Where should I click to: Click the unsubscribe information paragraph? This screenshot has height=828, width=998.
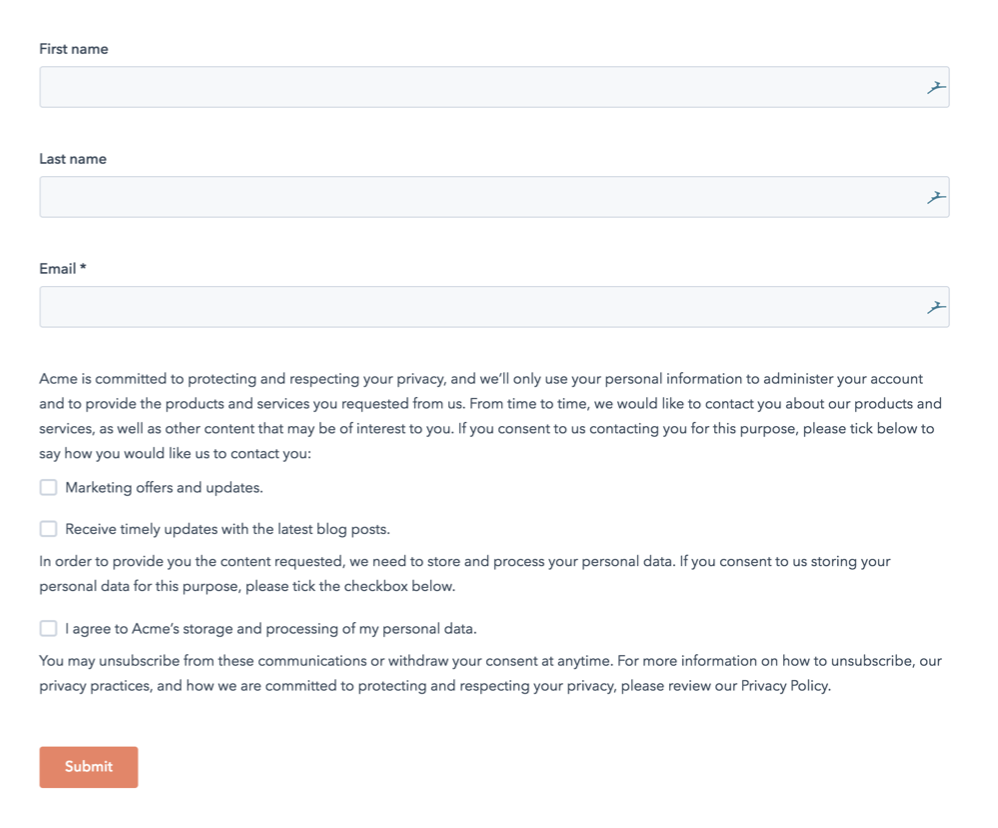click(x=490, y=673)
